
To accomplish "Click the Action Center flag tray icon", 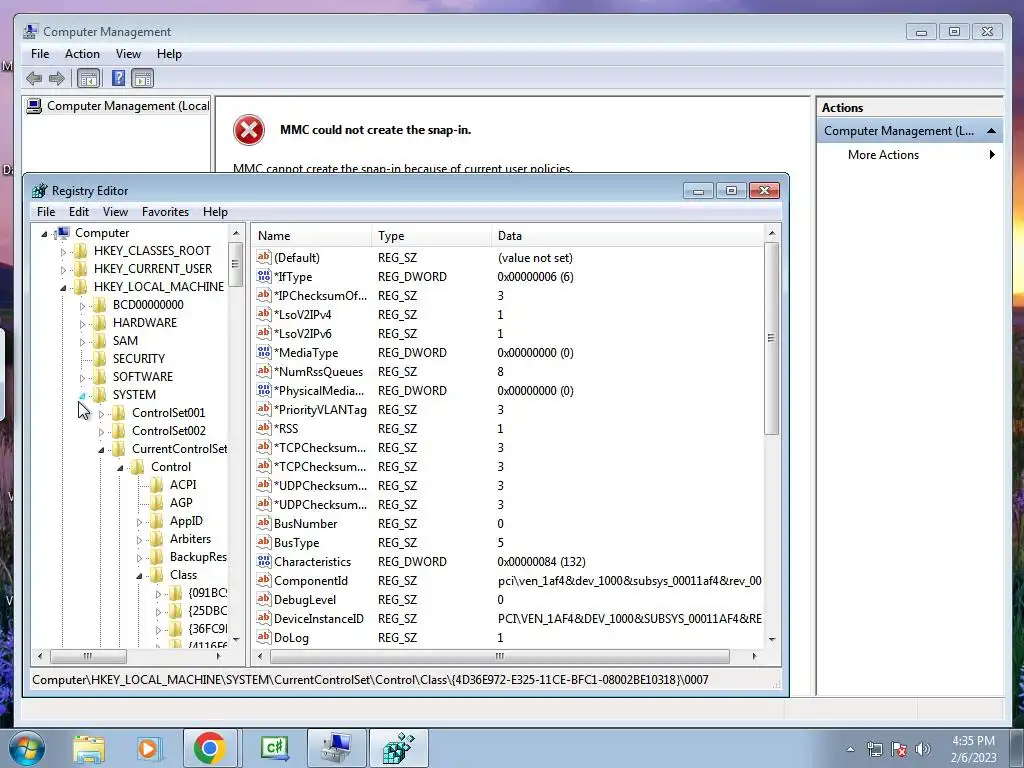I will 899,749.
